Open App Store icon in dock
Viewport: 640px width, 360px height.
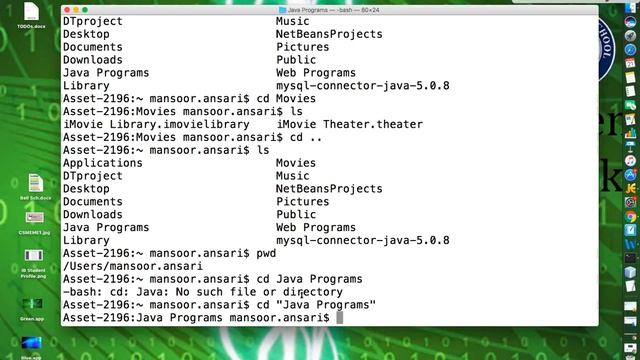630,175
